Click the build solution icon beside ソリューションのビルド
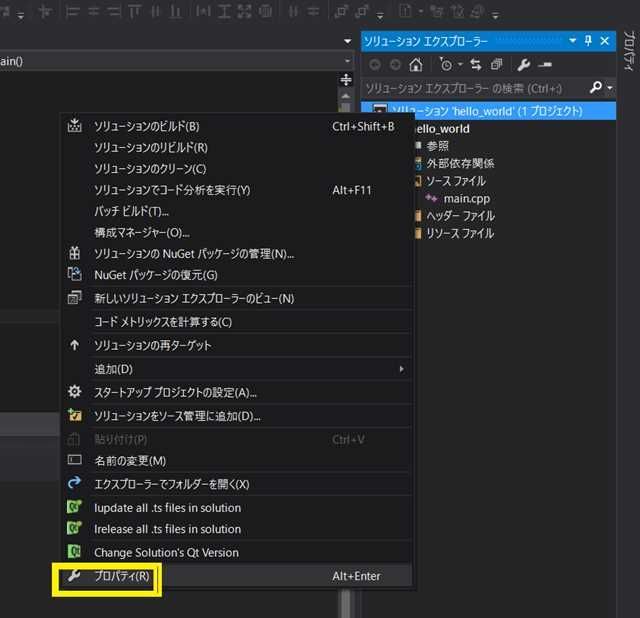640x618 pixels. [x=74, y=126]
